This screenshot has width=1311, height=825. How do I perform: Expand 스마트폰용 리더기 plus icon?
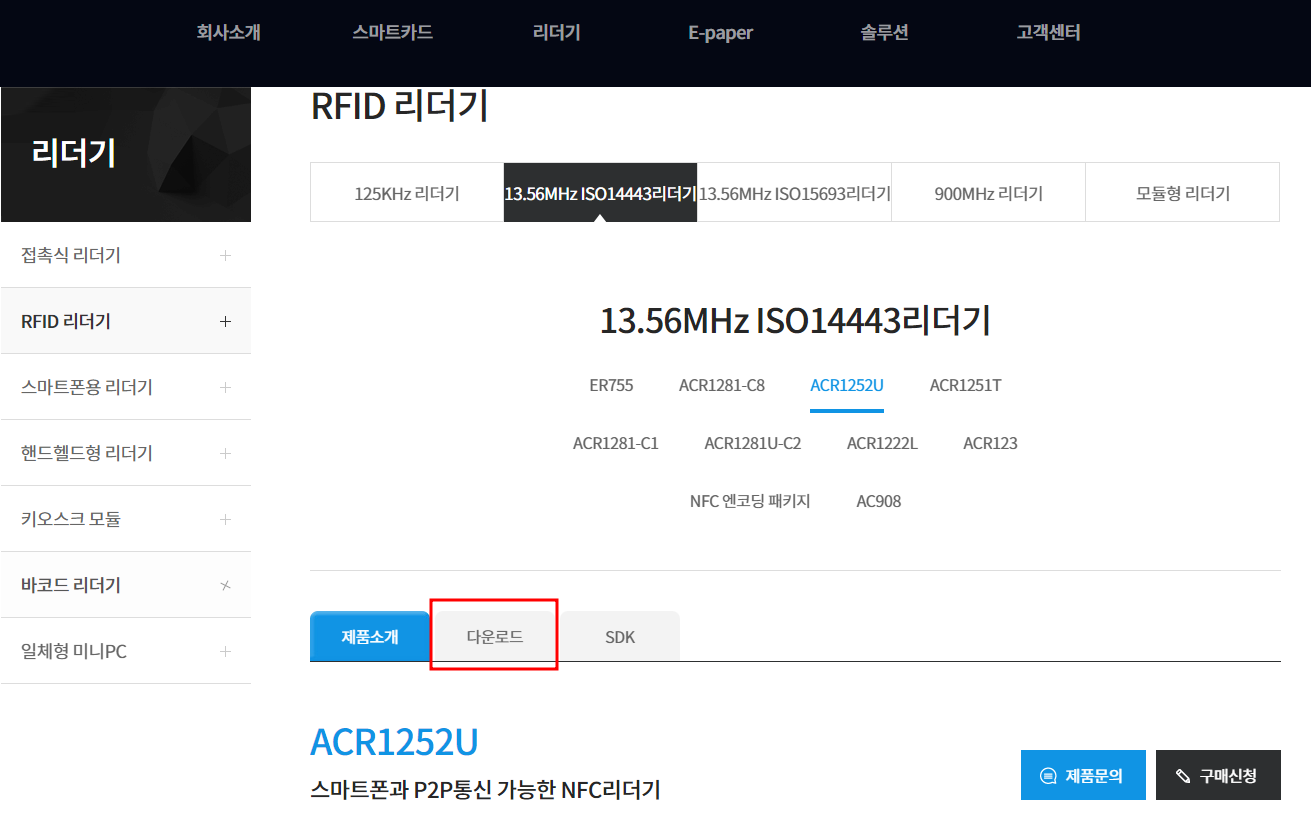point(225,388)
